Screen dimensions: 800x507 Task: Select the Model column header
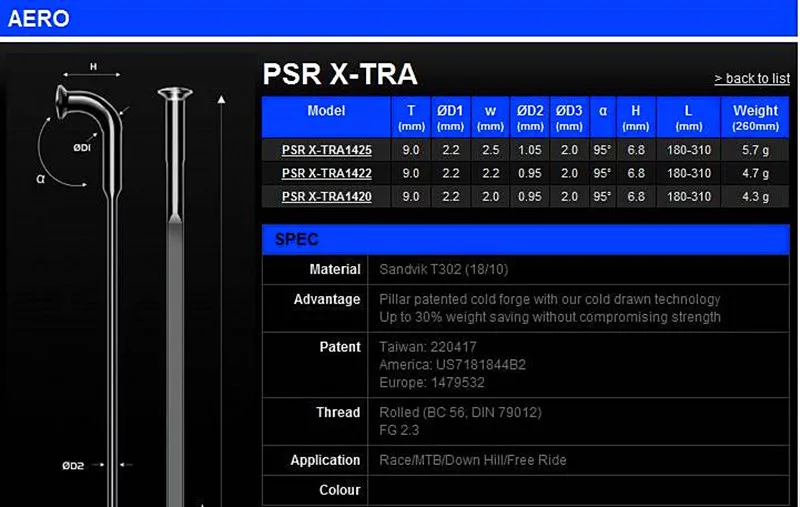pos(326,117)
